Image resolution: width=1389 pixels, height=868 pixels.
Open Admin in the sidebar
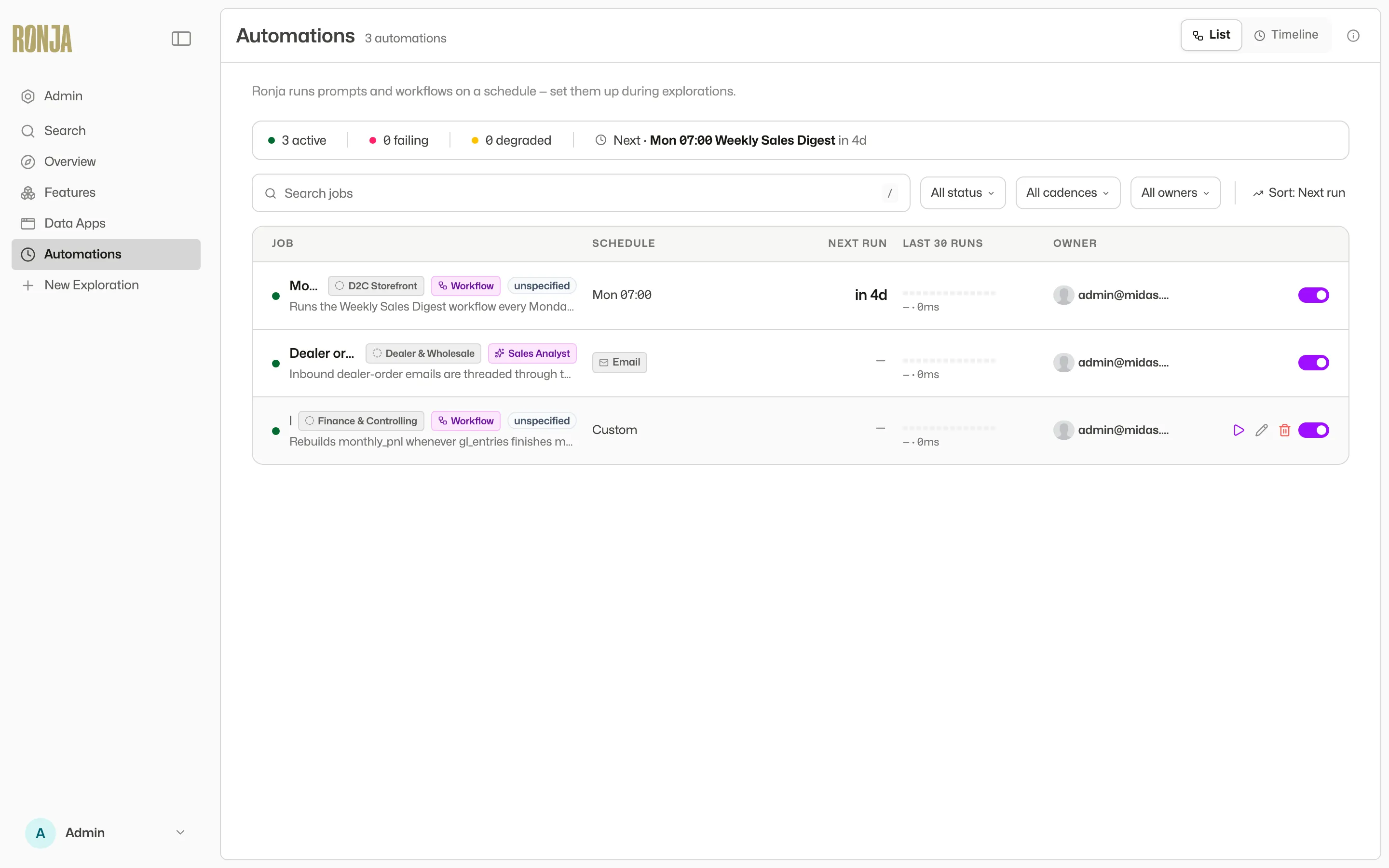106,96
